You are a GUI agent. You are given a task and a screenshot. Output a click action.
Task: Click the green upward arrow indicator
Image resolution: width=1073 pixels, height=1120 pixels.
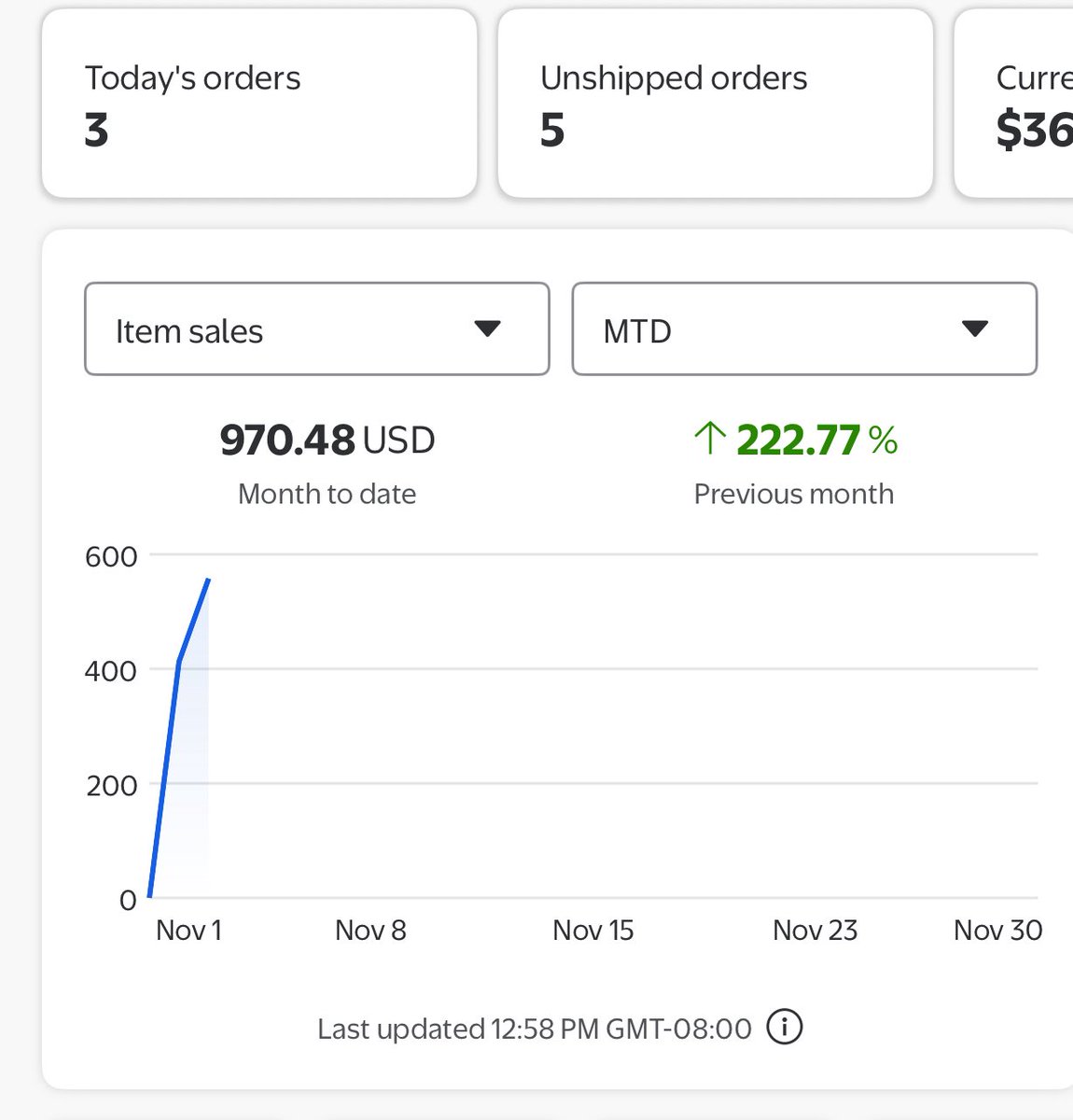711,439
